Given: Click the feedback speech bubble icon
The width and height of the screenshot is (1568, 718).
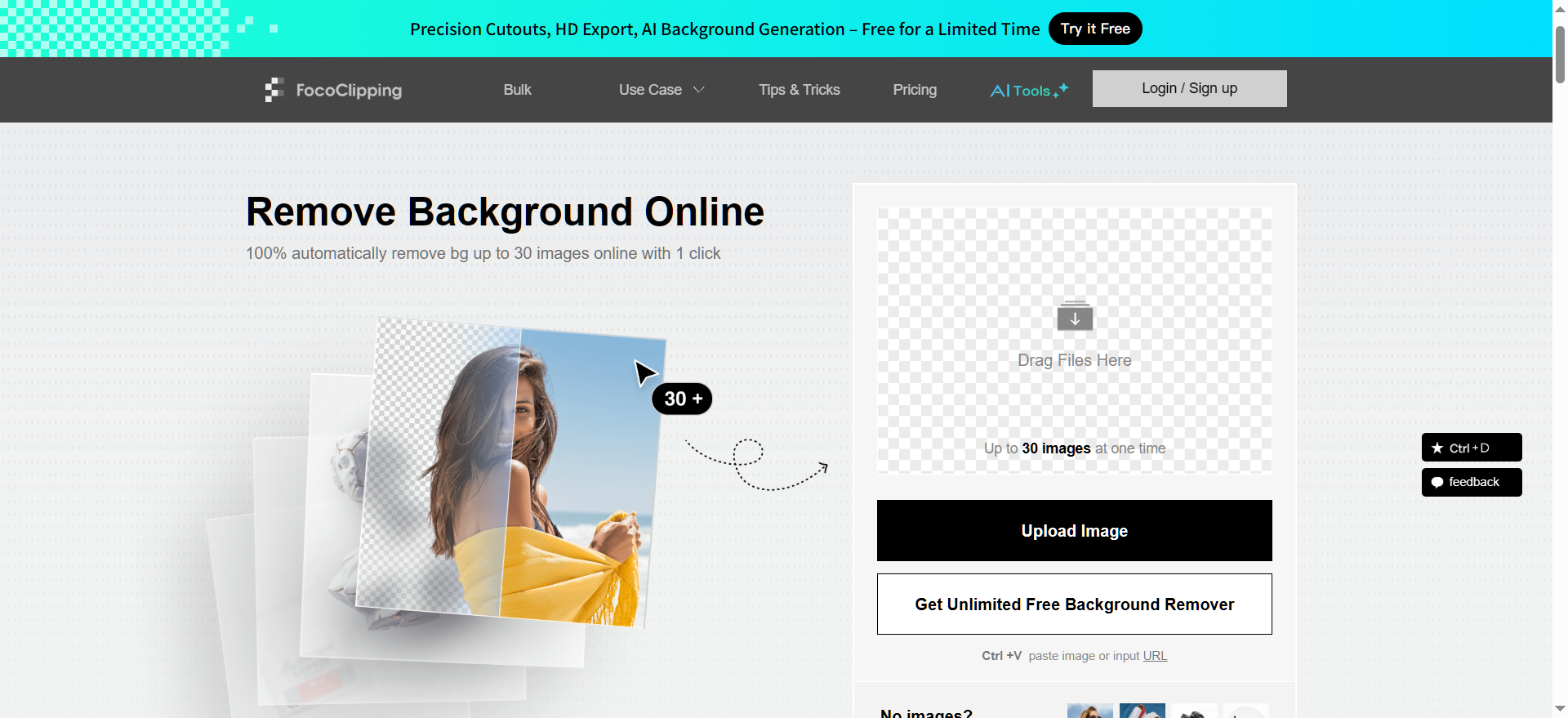Looking at the screenshot, I should point(1437,482).
